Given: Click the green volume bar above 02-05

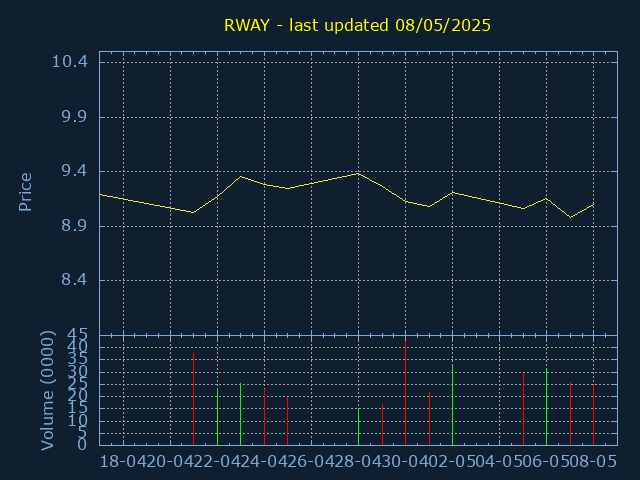Looking at the screenshot, I should point(452,405).
